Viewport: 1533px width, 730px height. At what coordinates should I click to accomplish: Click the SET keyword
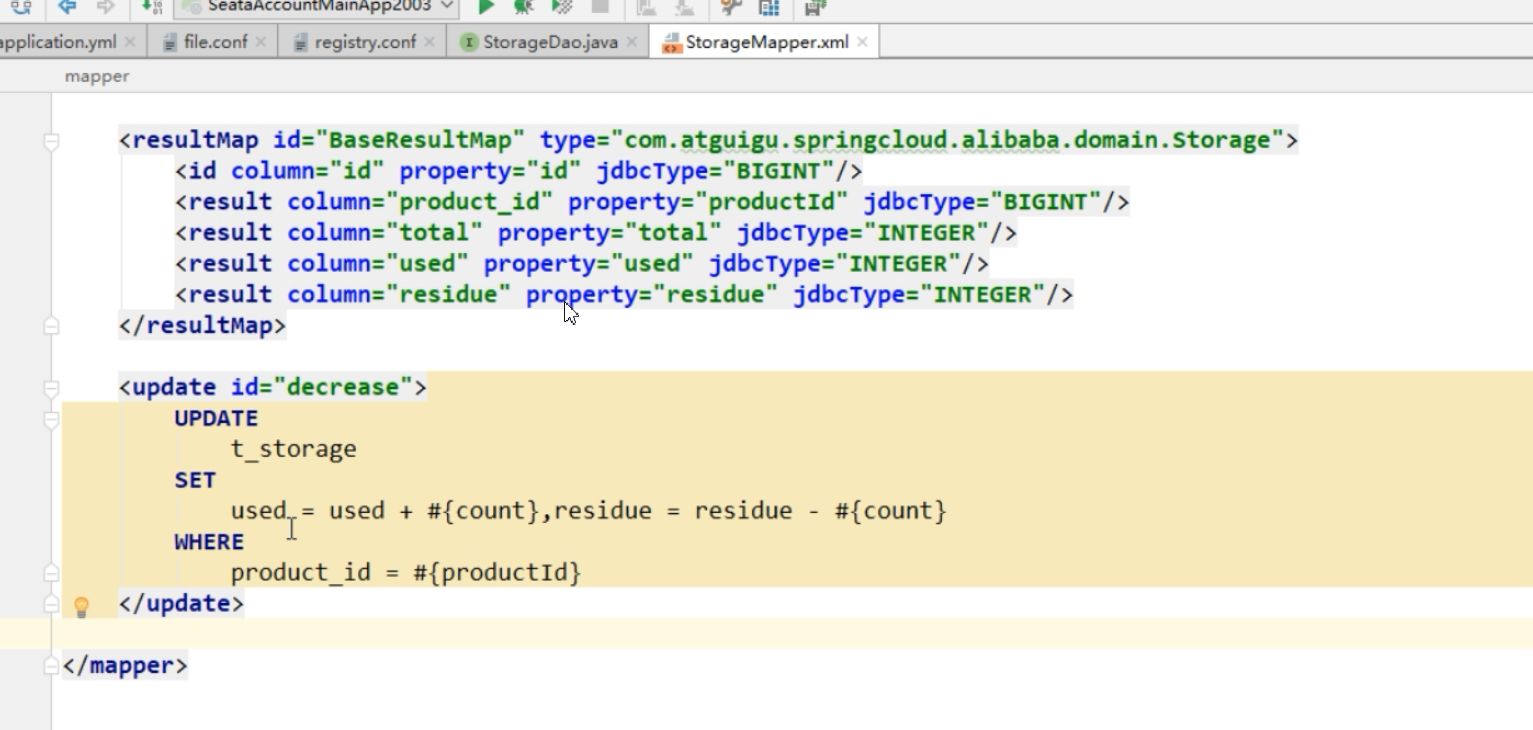click(x=195, y=480)
